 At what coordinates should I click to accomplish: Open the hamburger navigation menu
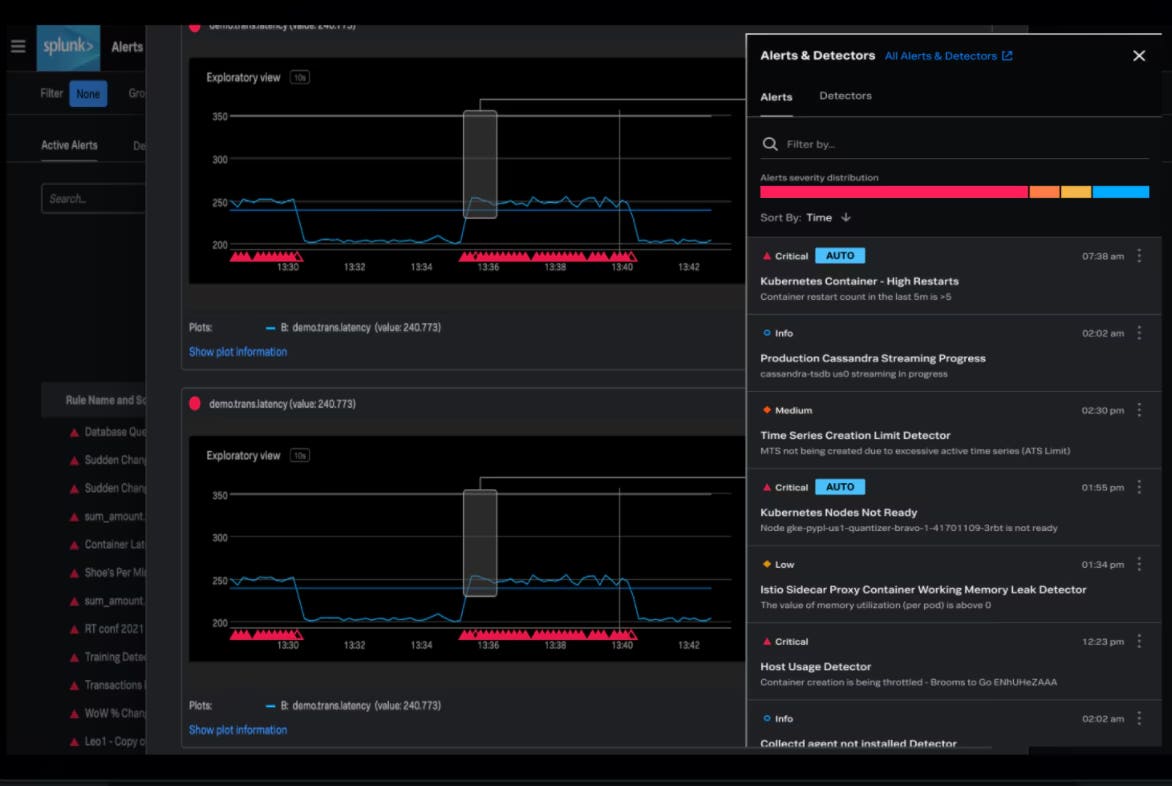[x=18, y=46]
